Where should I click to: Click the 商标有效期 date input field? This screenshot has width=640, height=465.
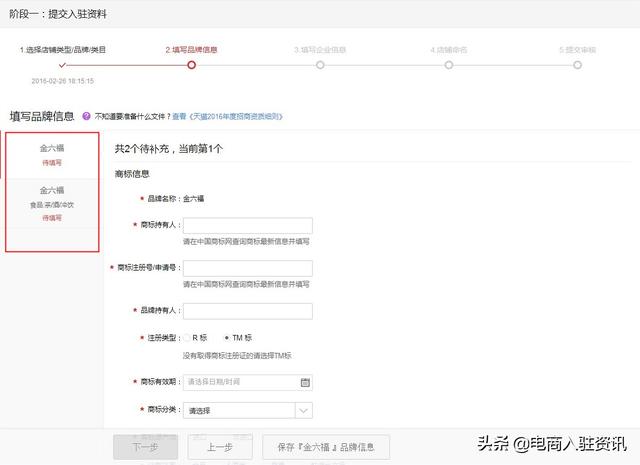248,383
